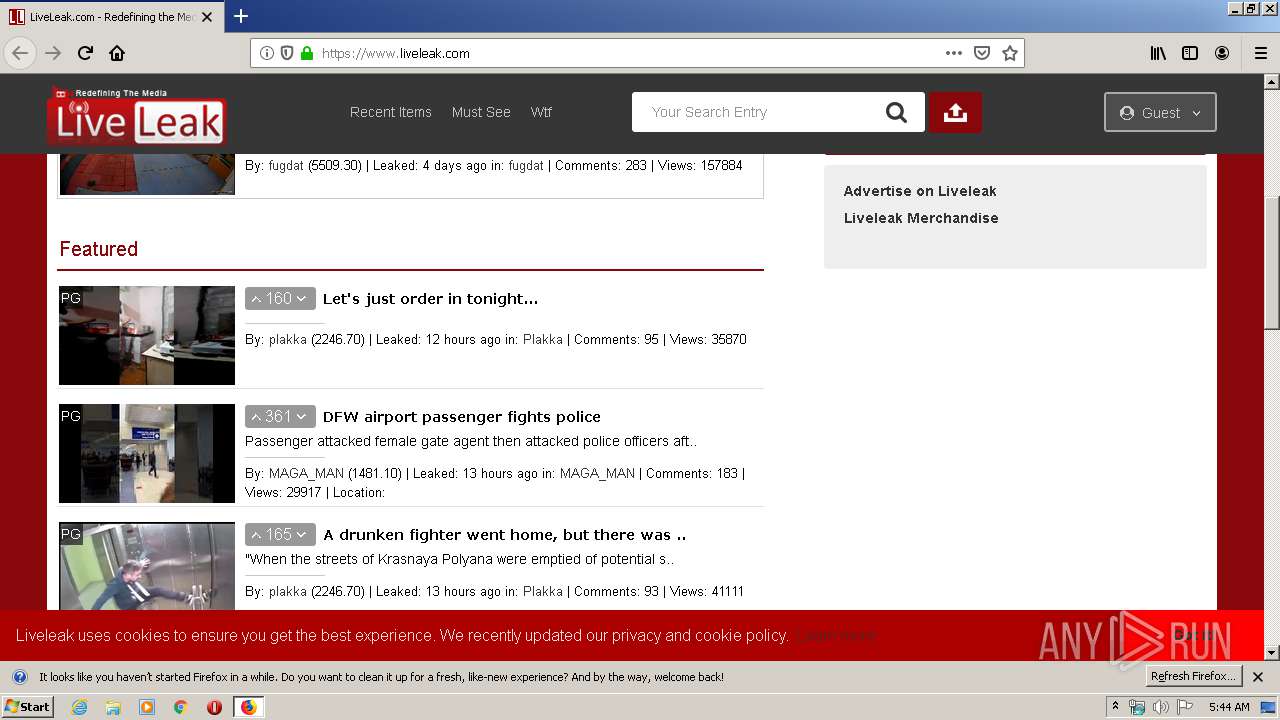Open "Liveleak Merchandise" link
Image resolution: width=1280 pixels, height=720 pixels.
tap(921, 218)
